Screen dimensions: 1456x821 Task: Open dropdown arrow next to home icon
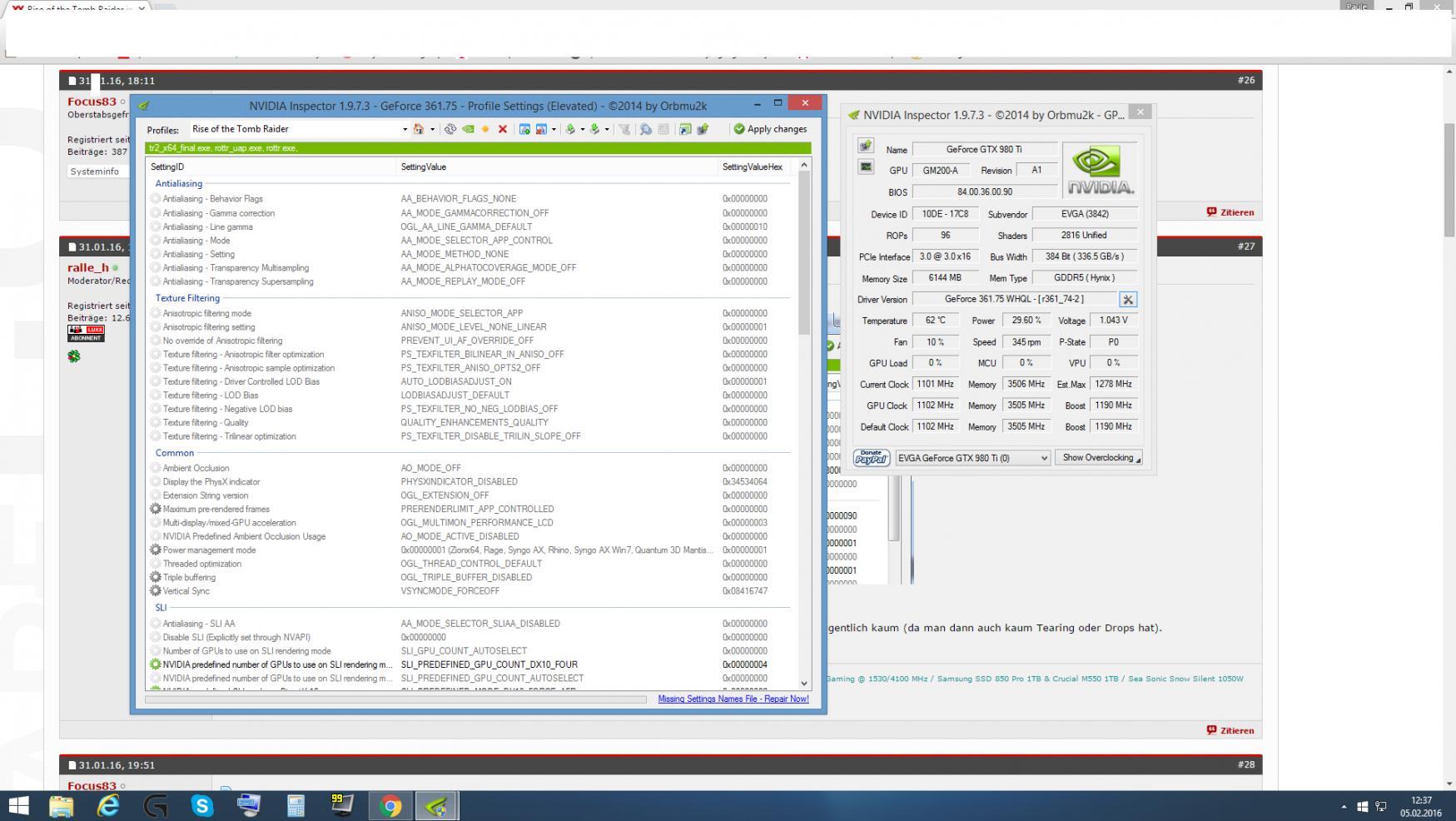(432, 129)
